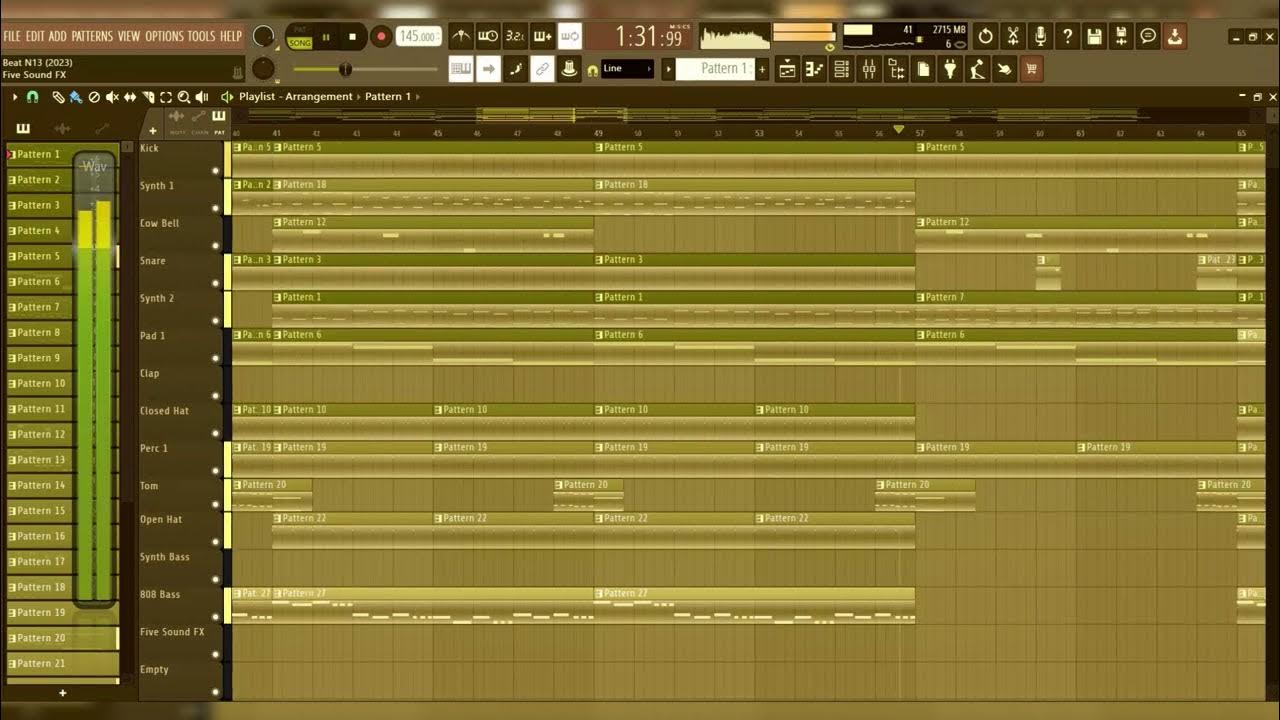
Task: Mute the Closed Hat track
Action: tap(215, 433)
